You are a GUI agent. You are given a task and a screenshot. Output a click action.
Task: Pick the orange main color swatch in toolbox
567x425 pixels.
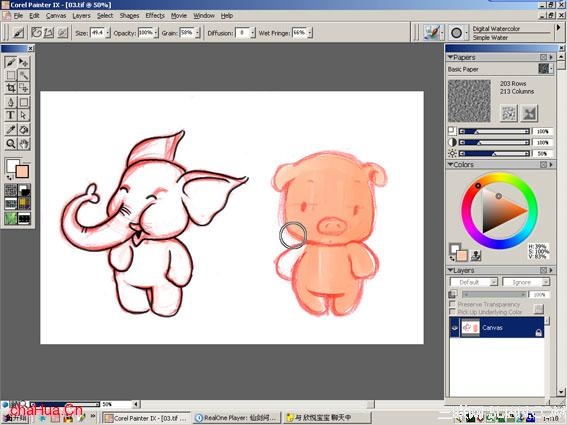pos(22,171)
